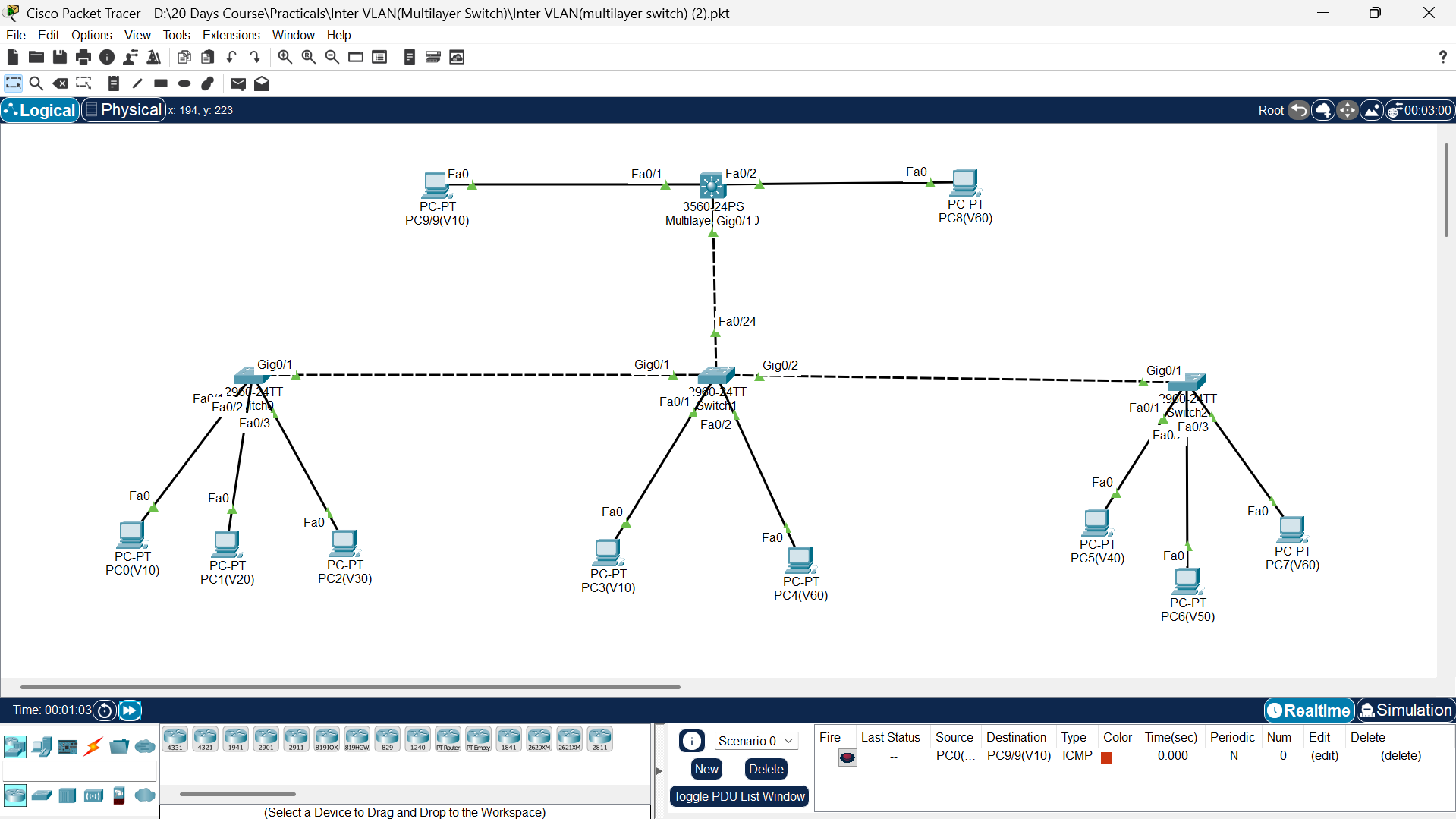Switch to Simulation mode

tap(1405, 710)
